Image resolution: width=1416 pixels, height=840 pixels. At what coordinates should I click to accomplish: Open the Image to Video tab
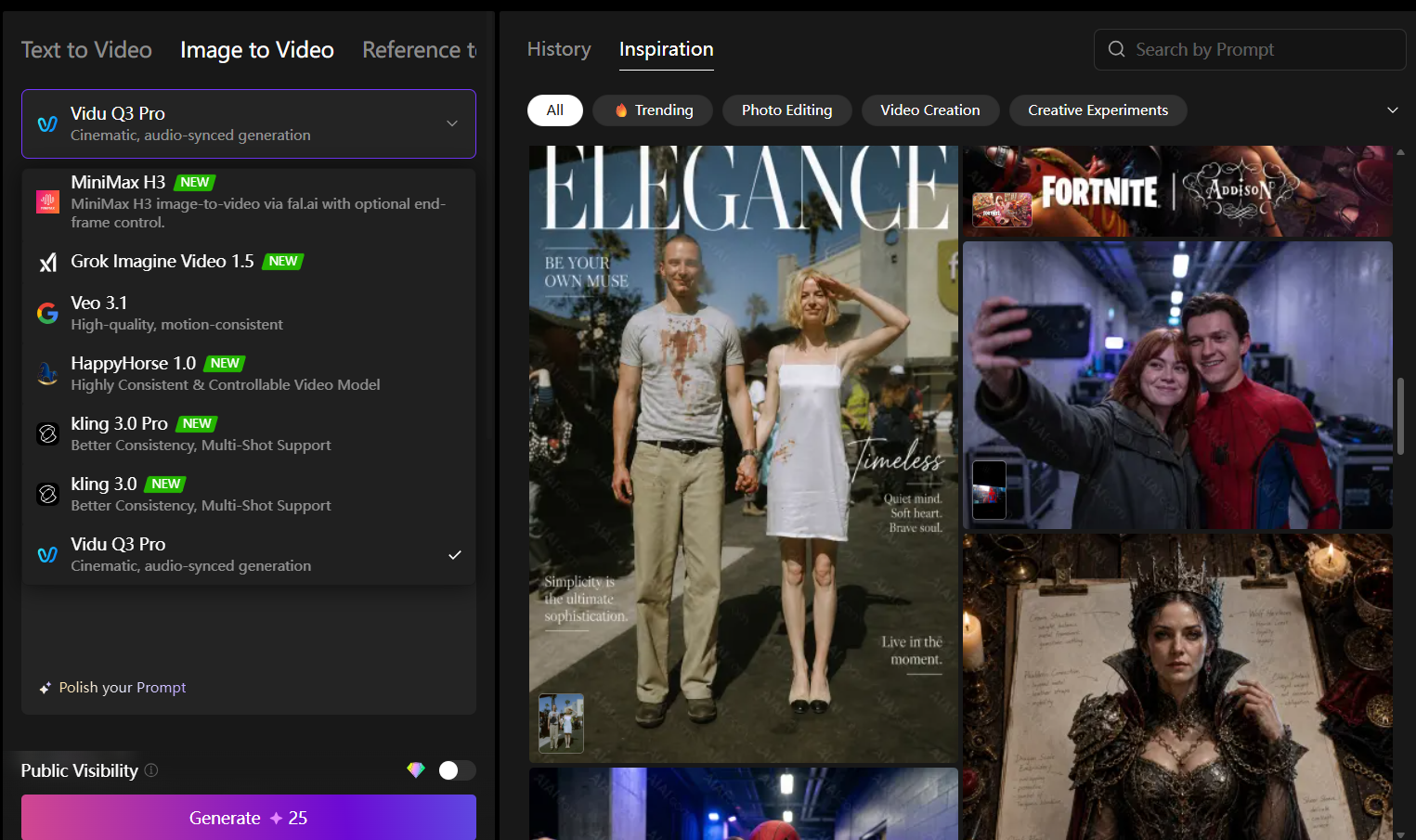tap(257, 50)
